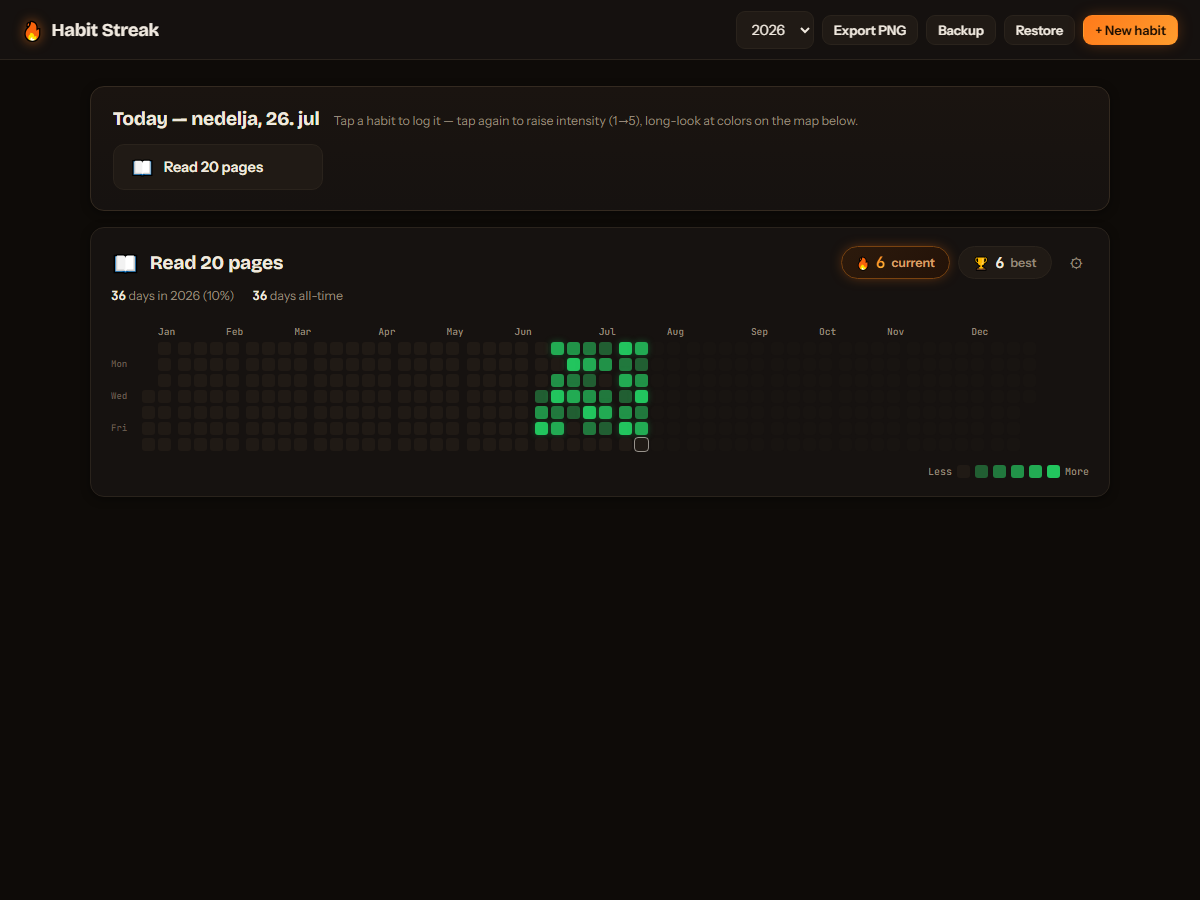Click the 'More' legend label
This screenshot has height=900, width=1200.
click(1077, 472)
